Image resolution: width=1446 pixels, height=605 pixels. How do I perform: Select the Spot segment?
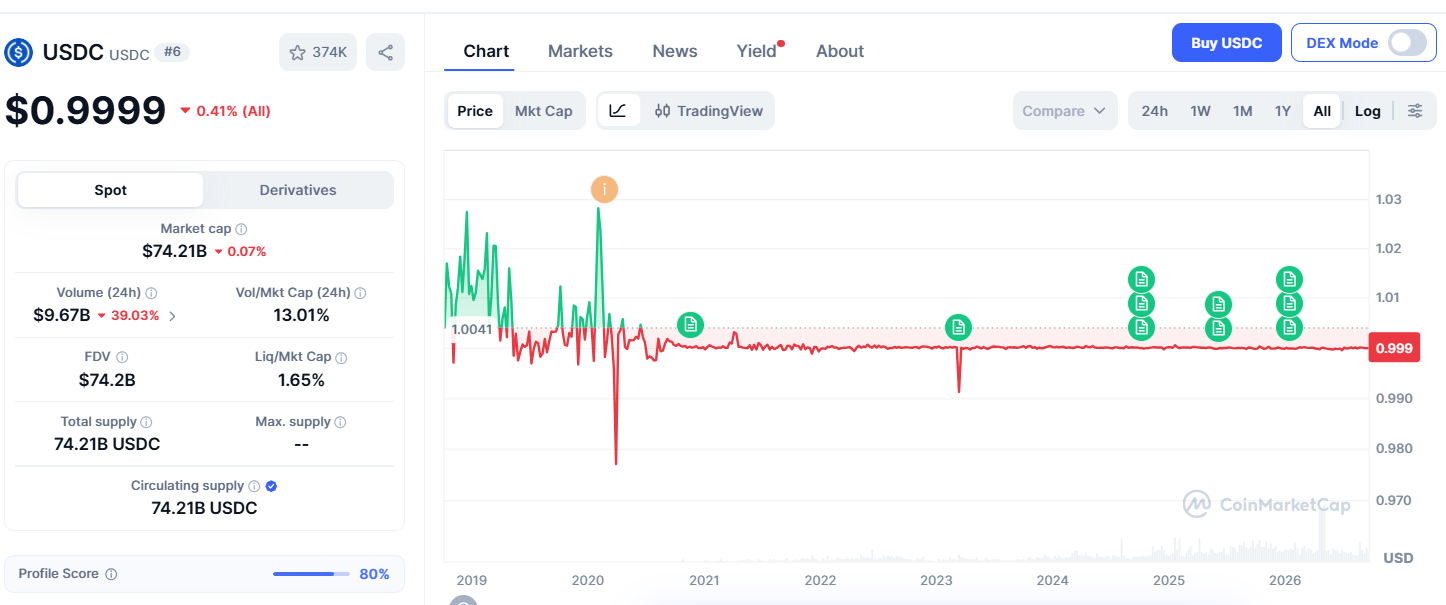click(110, 190)
